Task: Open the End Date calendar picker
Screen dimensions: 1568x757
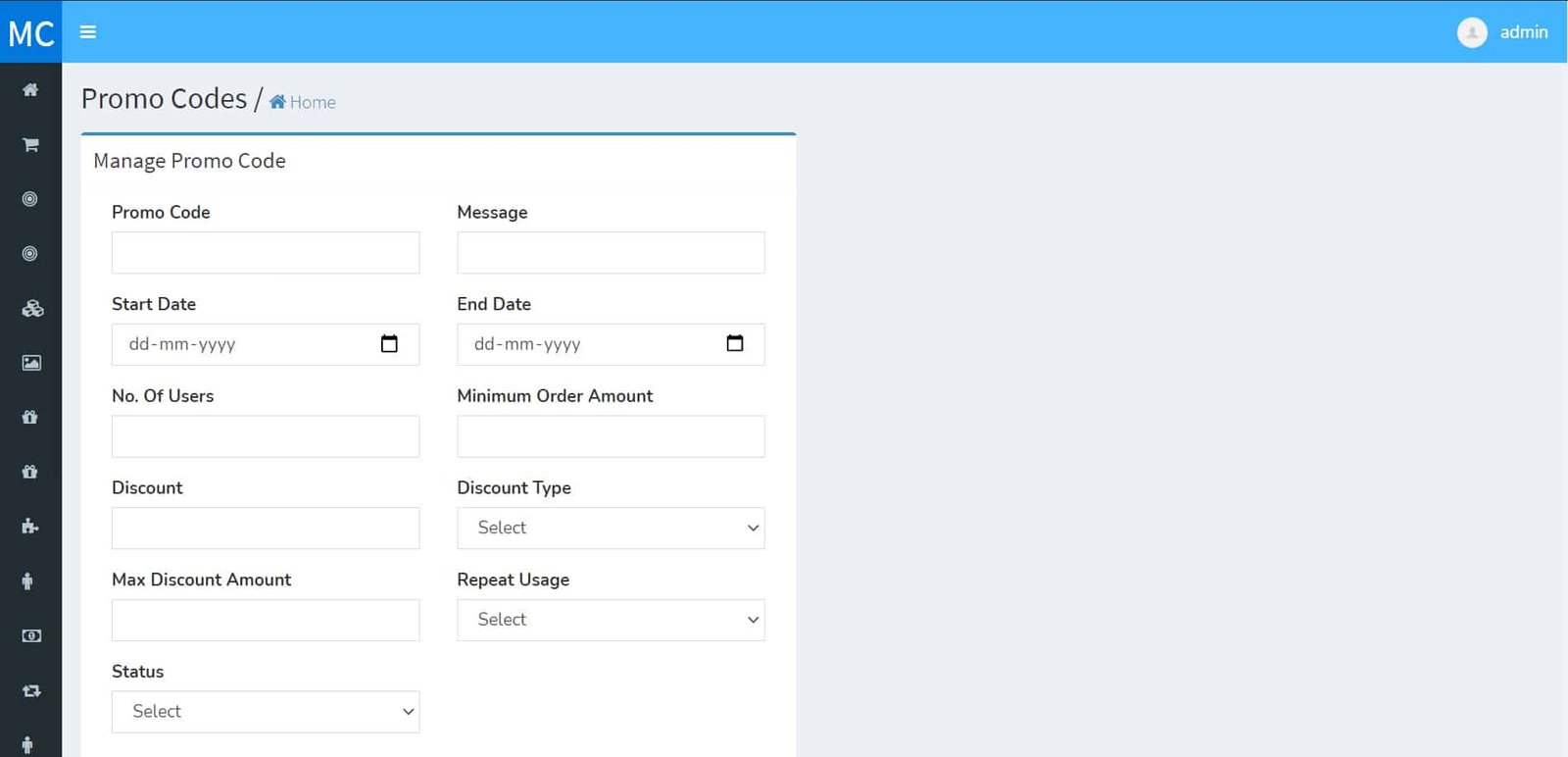Action: 734,344
